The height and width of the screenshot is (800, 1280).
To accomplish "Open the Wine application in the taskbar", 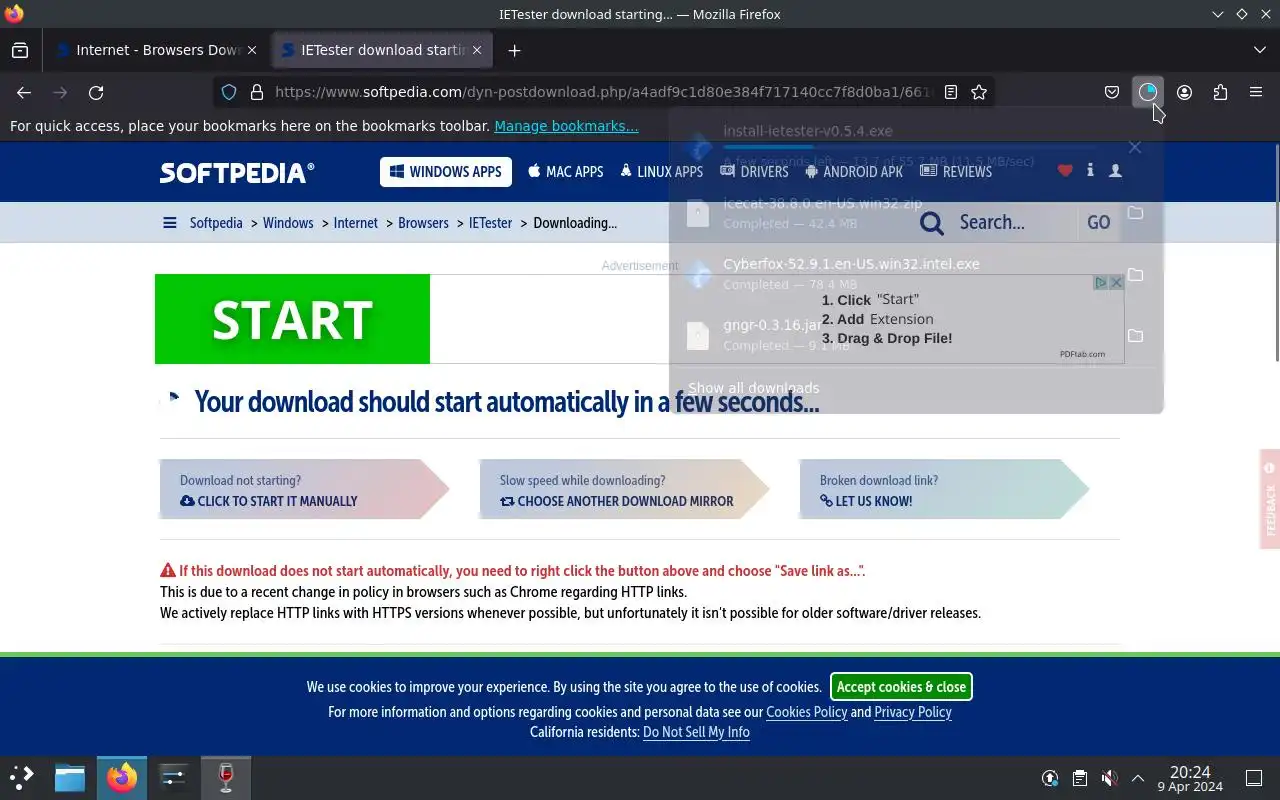I will pyautogui.click(x=226, y=778).
